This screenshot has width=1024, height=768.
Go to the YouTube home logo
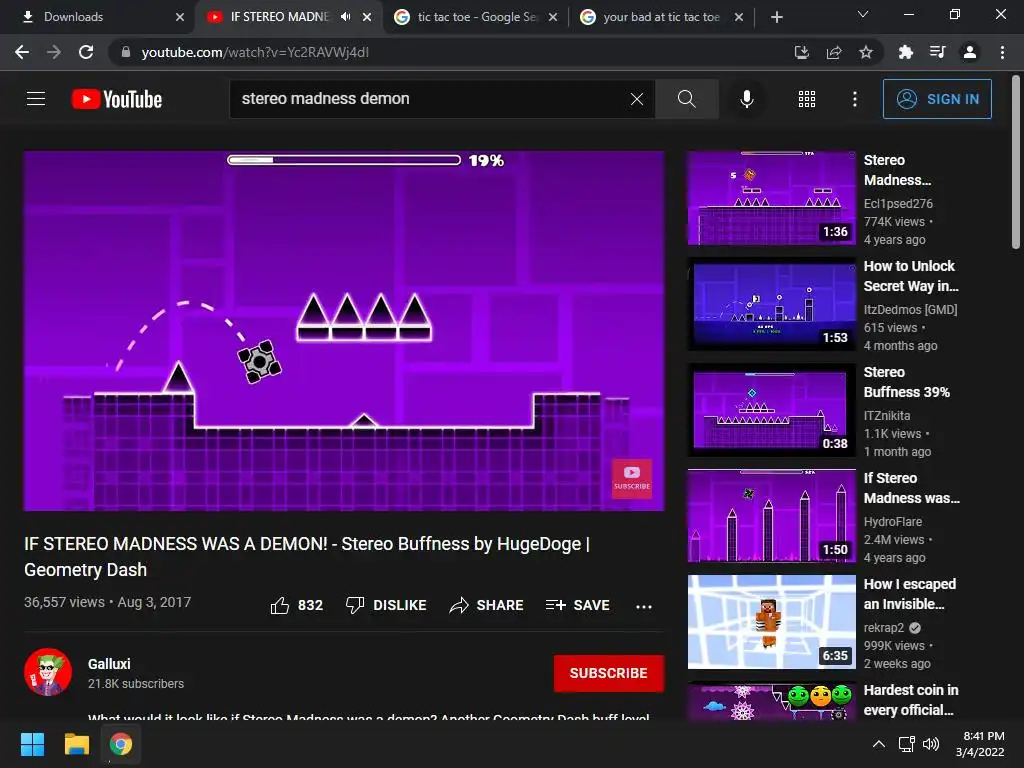(x=117, y=99)
